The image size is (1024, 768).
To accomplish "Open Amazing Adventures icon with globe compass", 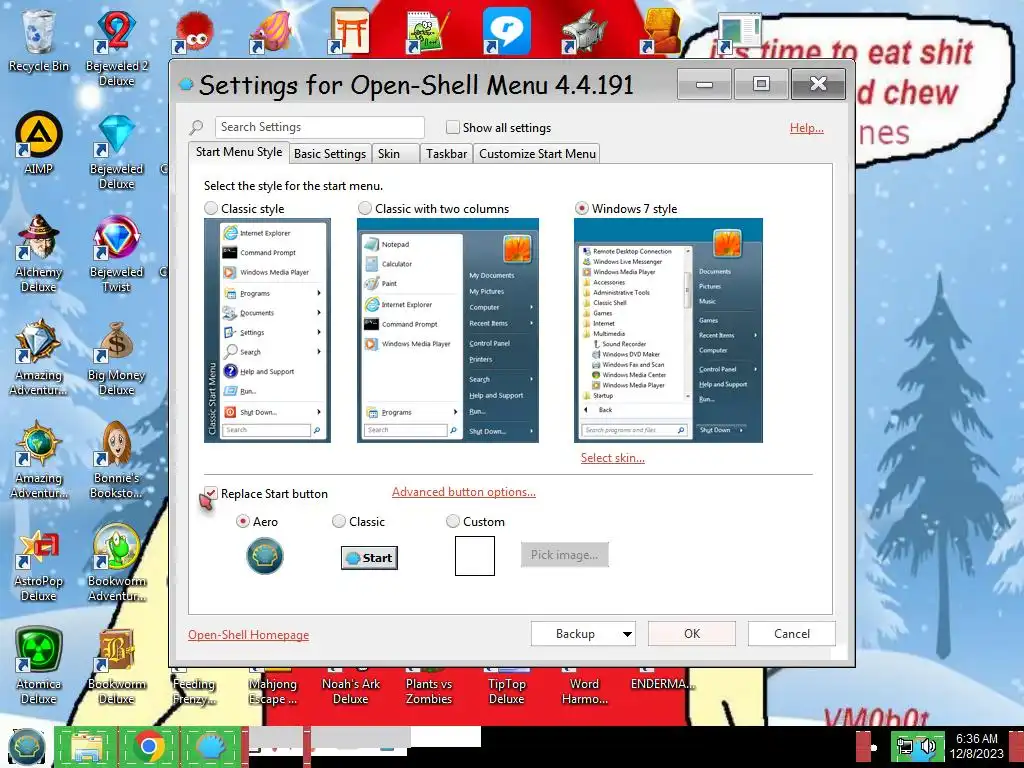I will click(39, 460).
